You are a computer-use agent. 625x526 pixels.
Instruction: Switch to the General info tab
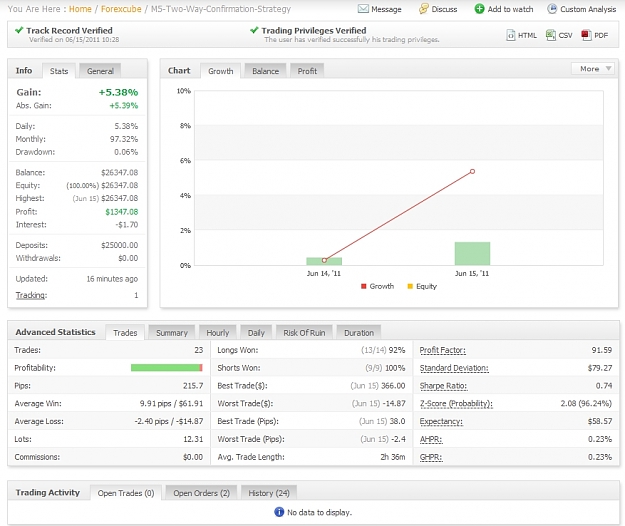tap(100, 71)
